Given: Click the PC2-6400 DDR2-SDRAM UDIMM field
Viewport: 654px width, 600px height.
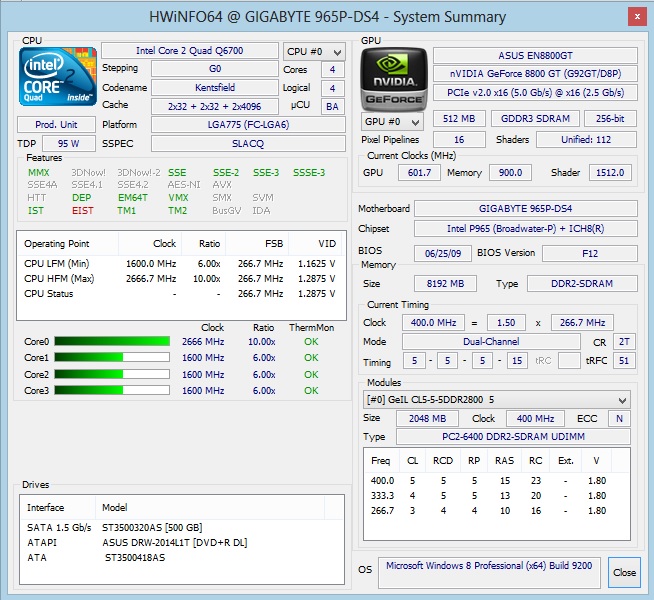Looking at the screenshot, I should click(x=513, y=437).
